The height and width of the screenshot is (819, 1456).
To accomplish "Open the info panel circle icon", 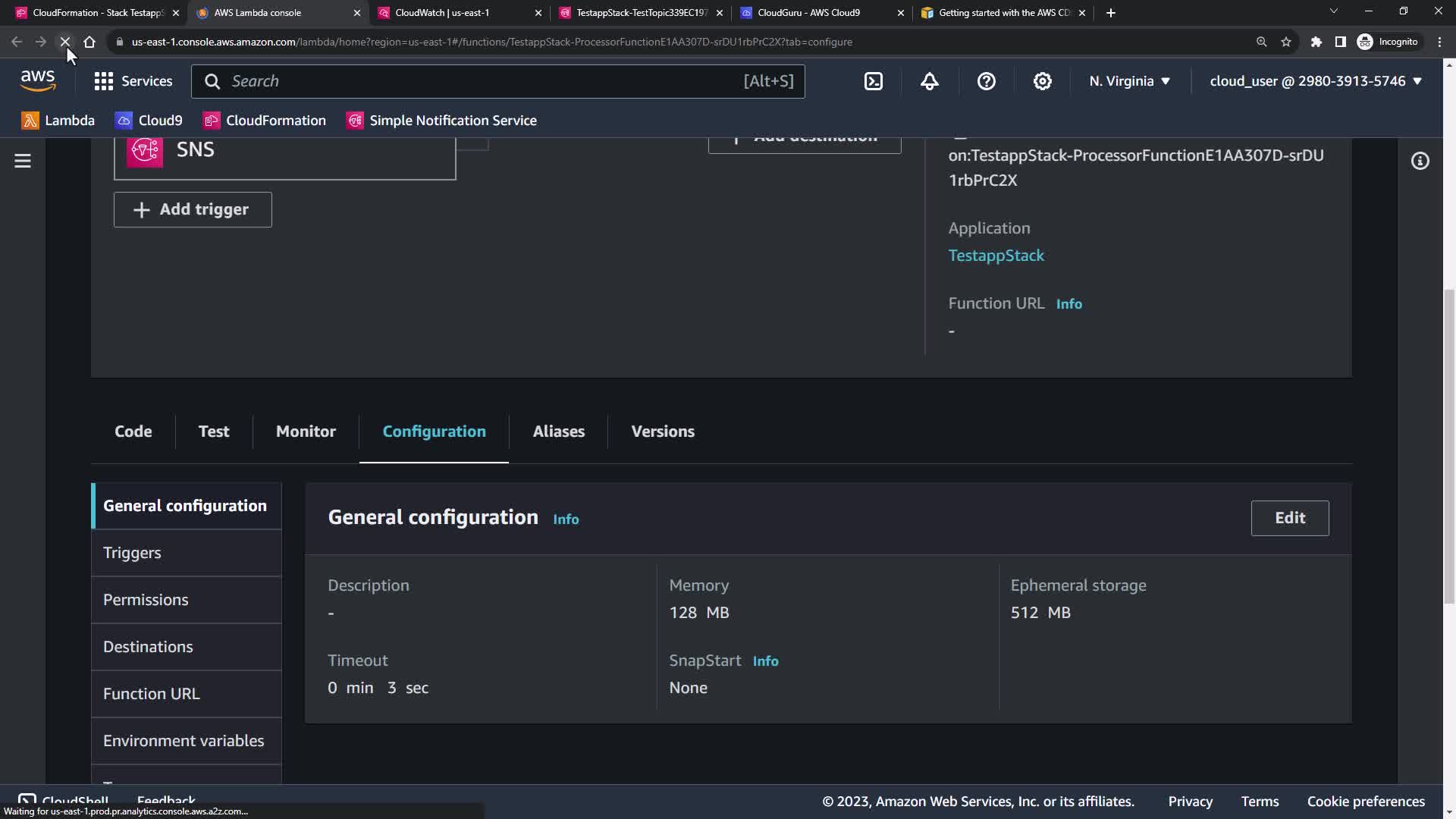I will coord(1420,161).
